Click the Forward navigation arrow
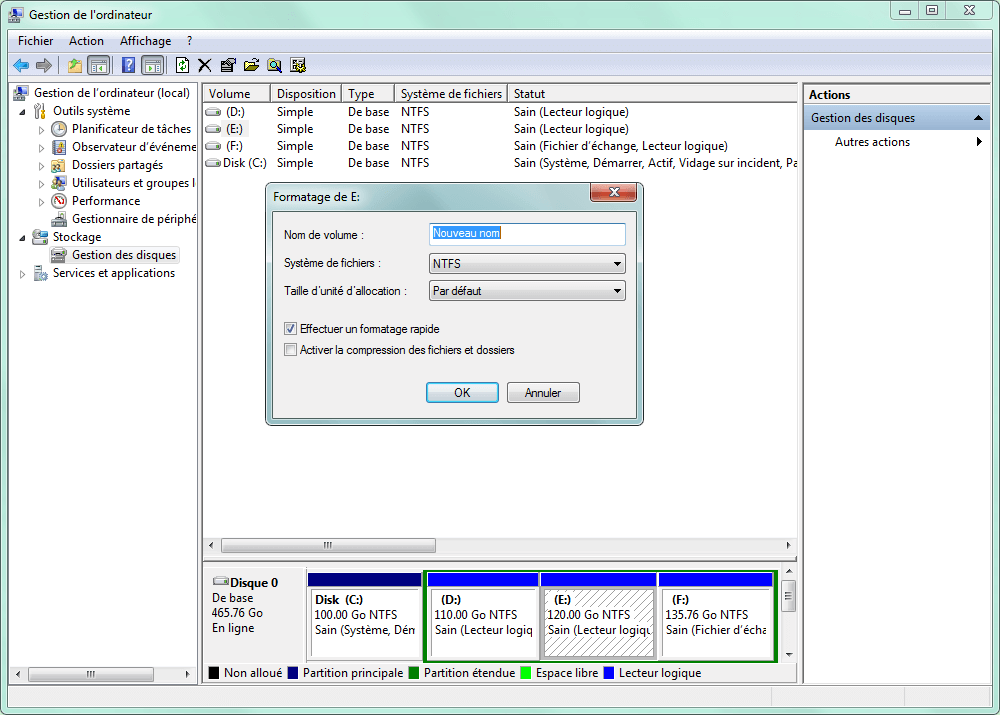Viewport: 1000px width, 715px height. 44,64
